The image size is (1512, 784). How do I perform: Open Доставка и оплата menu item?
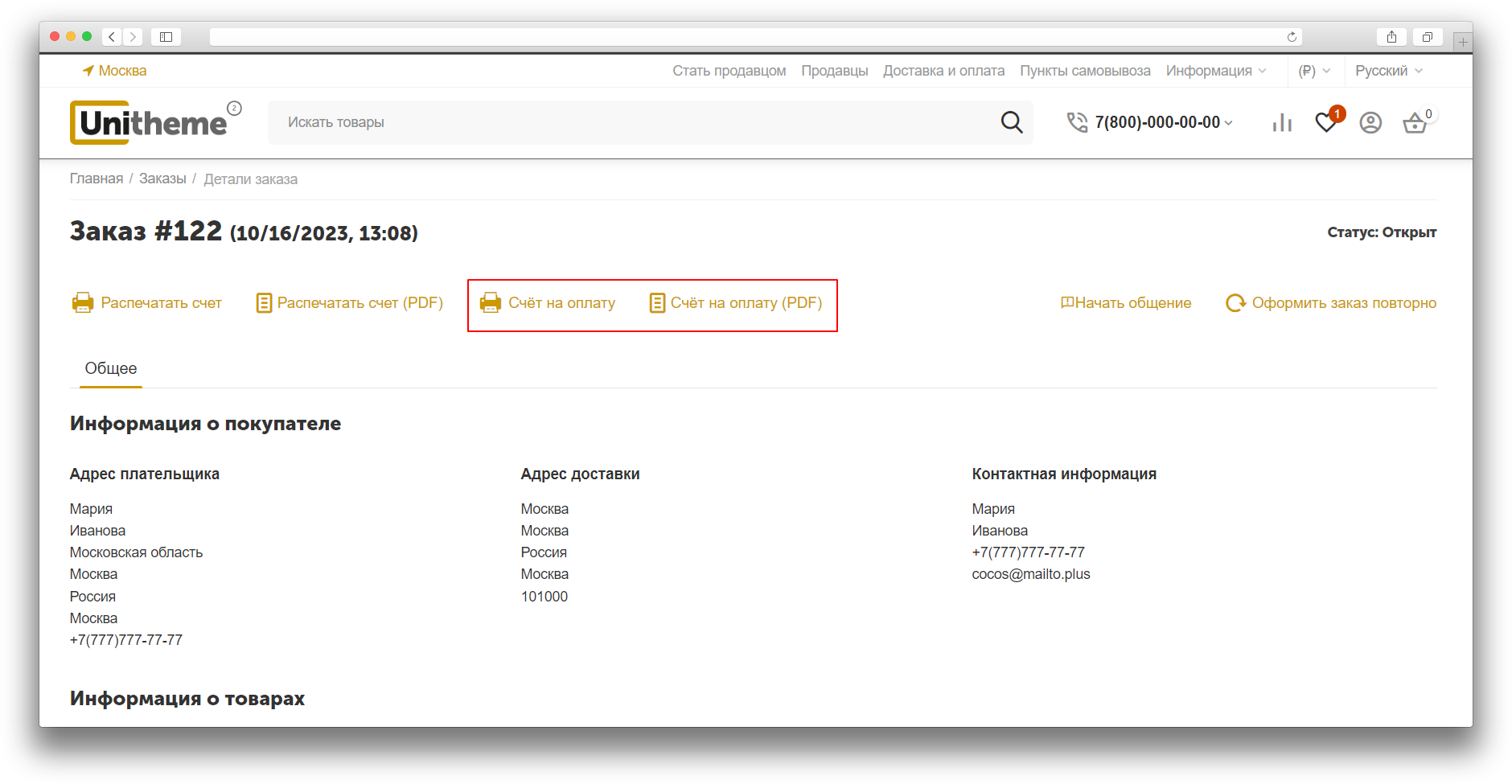[x=943, y=71]
